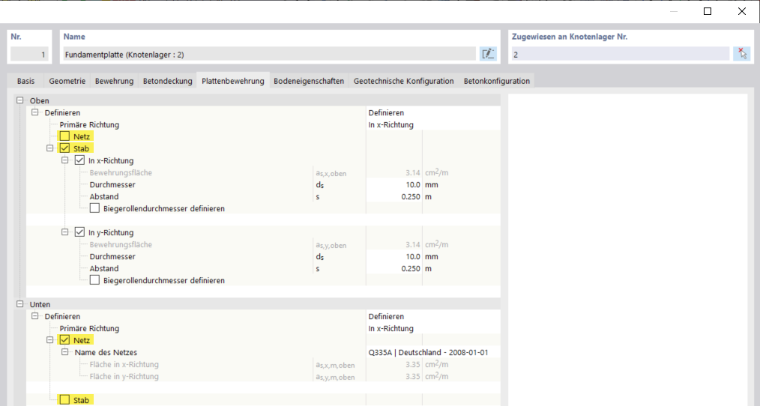Select Primäre Richtung value under Unten
The width and height of the screenshot is (760, 406).
click(433, 328)
